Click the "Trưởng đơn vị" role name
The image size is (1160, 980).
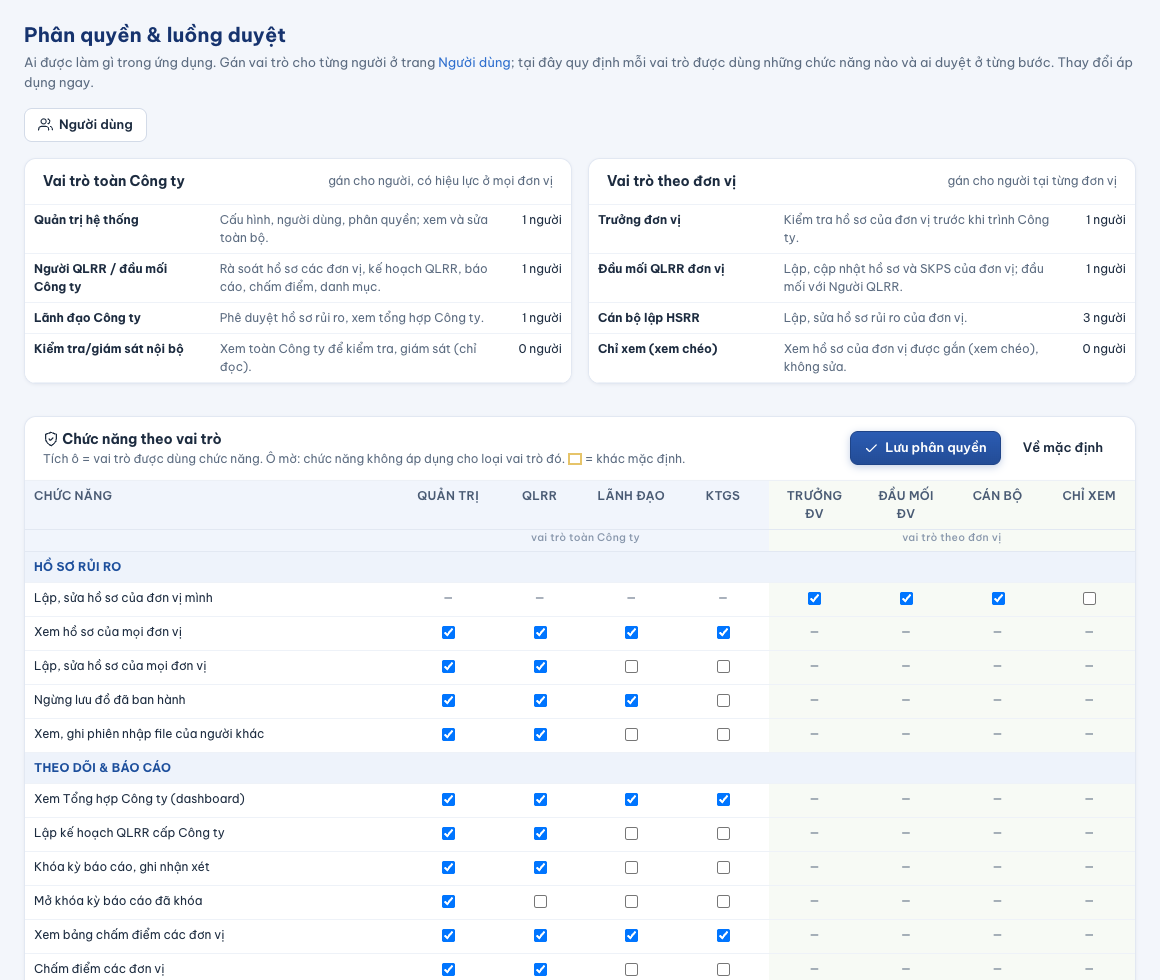(x=639, y=220)
